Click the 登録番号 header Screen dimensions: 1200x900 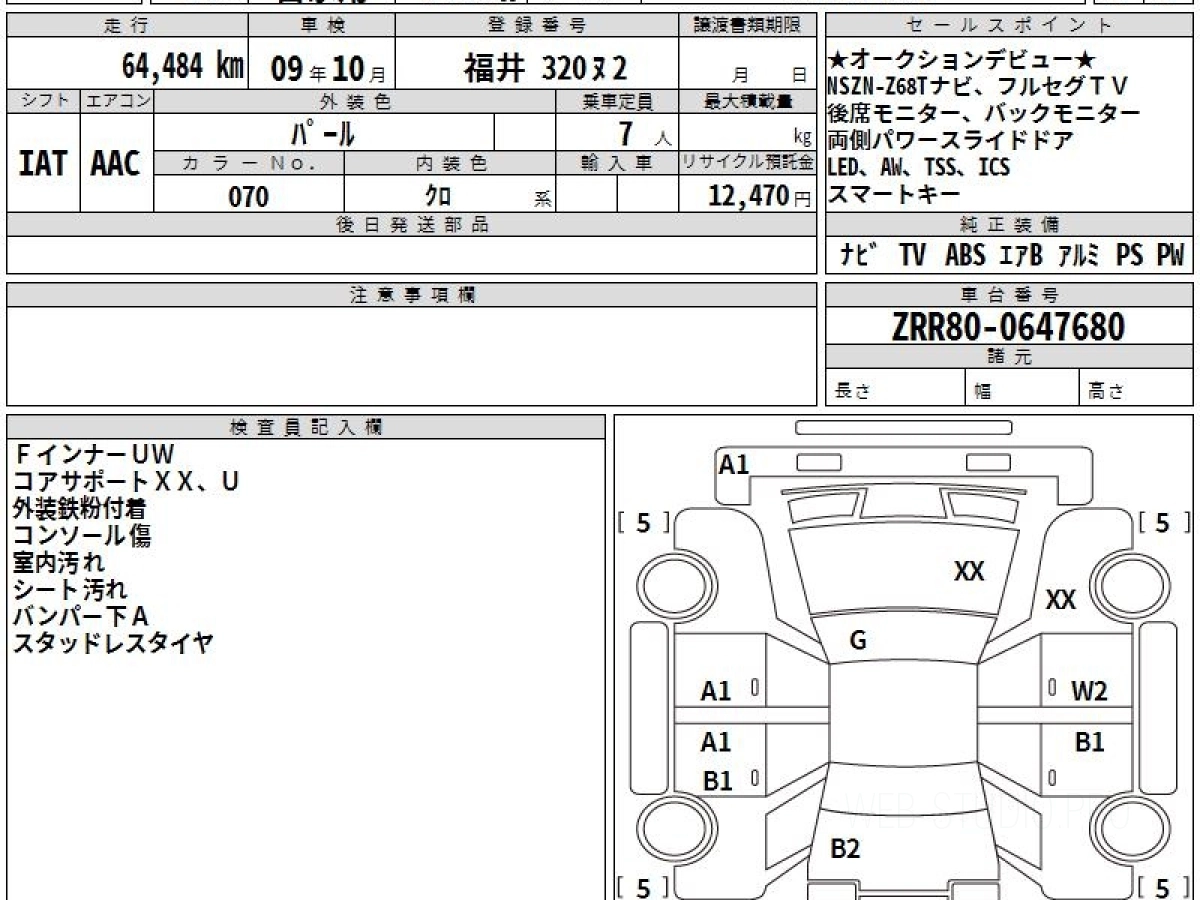coord(537,25)
